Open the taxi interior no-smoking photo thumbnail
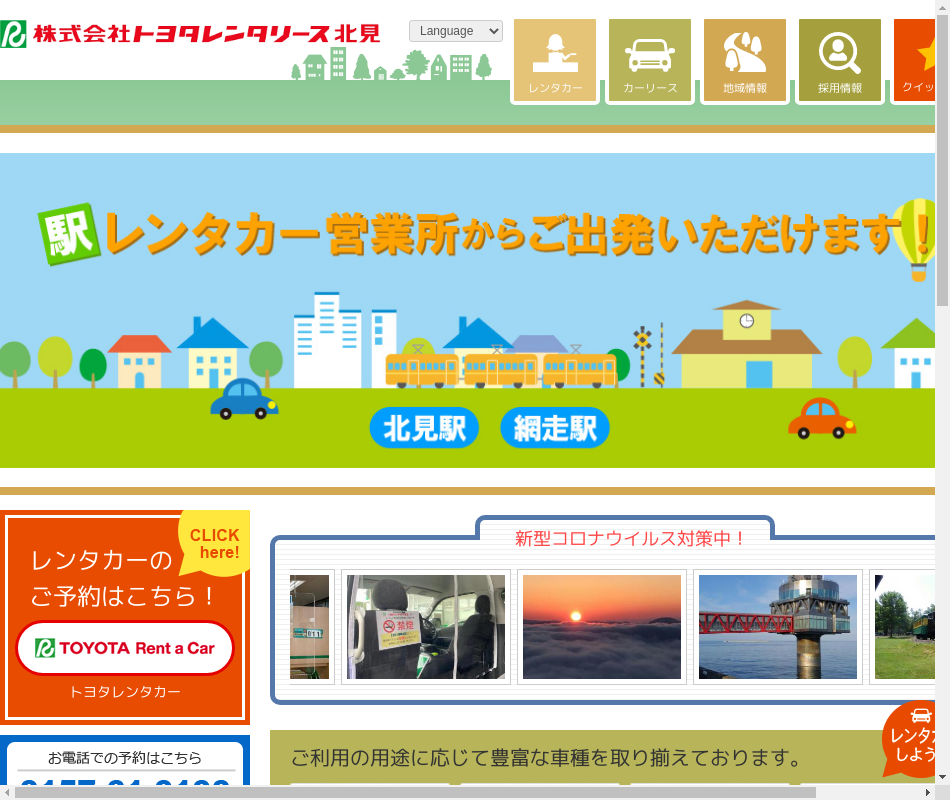950x800 pixels. pyautogui.click(x=425, y=627)
